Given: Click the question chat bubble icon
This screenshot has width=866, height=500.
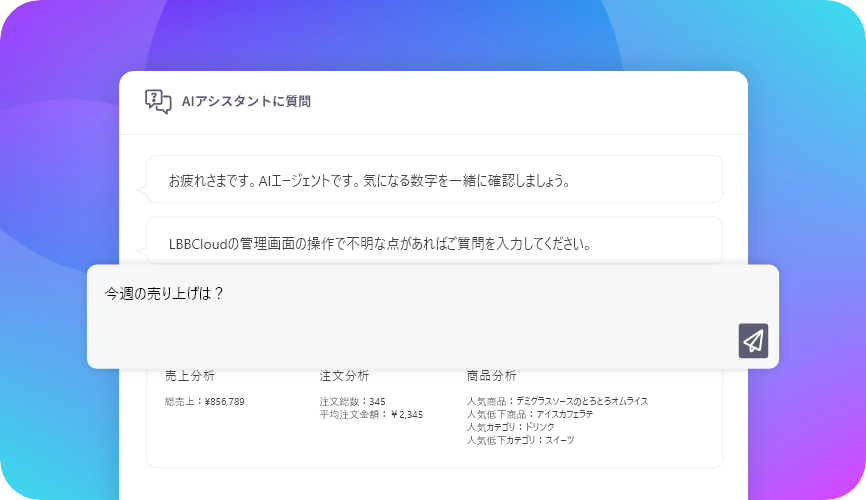Looking at the screenshot, I should click(x=158, y=101).
